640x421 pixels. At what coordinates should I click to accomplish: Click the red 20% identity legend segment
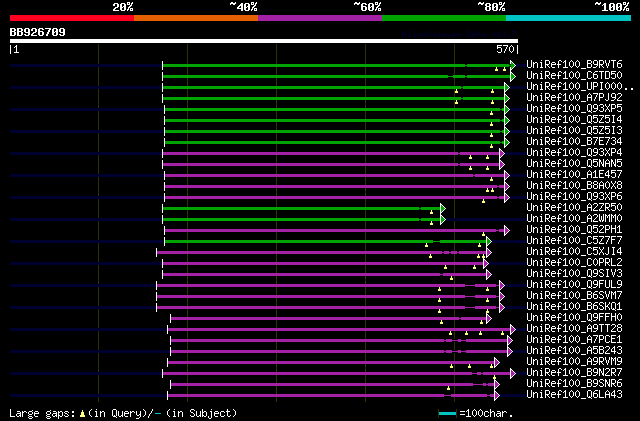72,18
